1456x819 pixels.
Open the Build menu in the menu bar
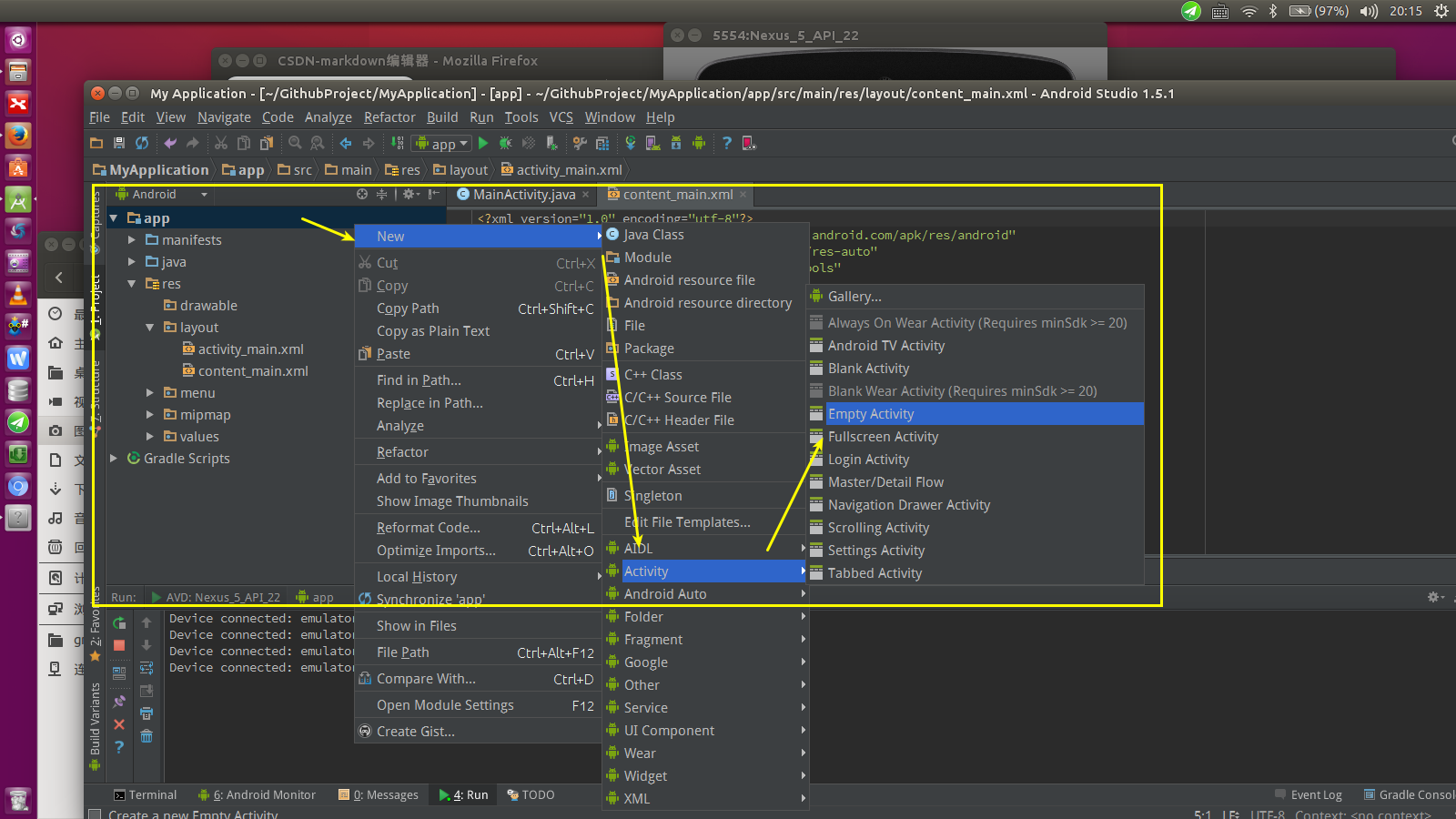click(442, 117)
